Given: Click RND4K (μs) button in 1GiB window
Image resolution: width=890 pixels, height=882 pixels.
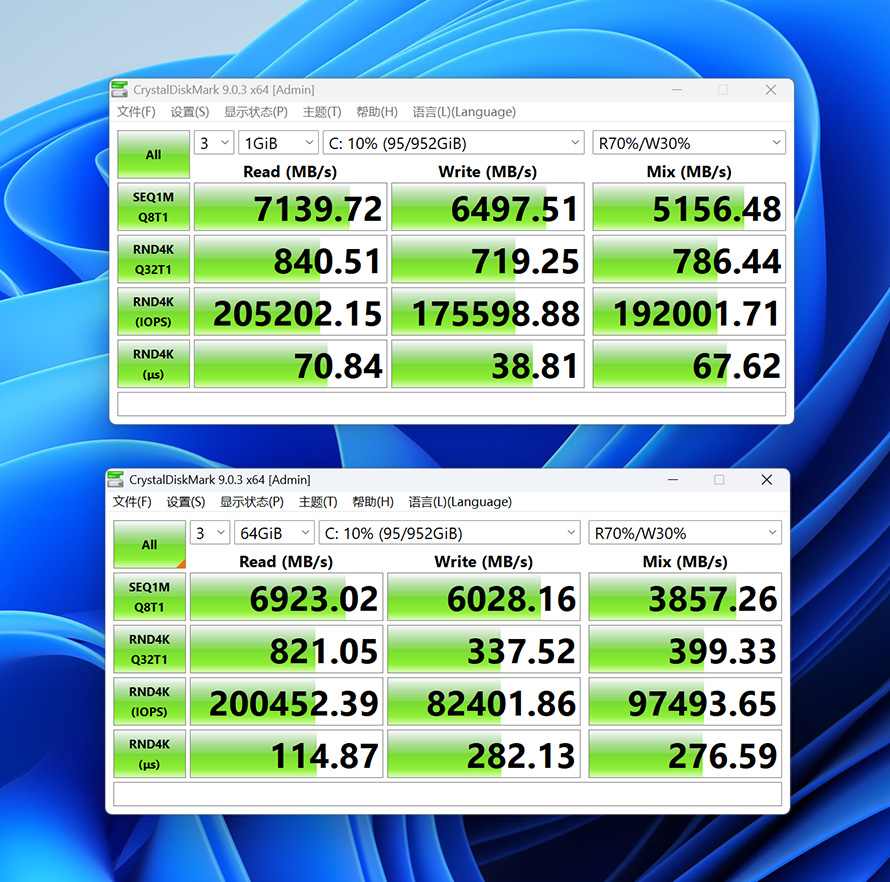Looking at the screenshot, I should coord(153,364).
